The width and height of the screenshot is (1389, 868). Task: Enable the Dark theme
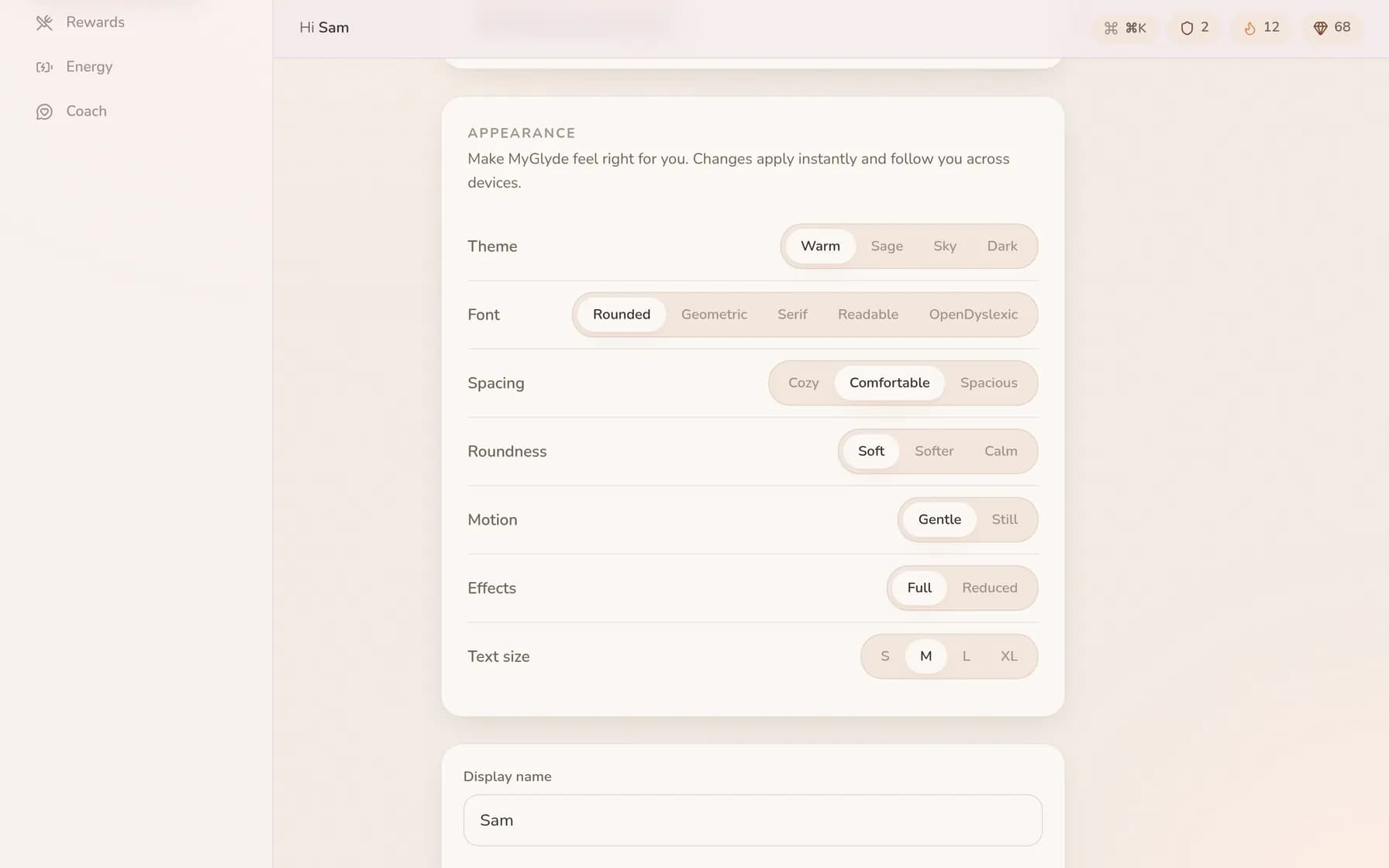pos(1001,246)
